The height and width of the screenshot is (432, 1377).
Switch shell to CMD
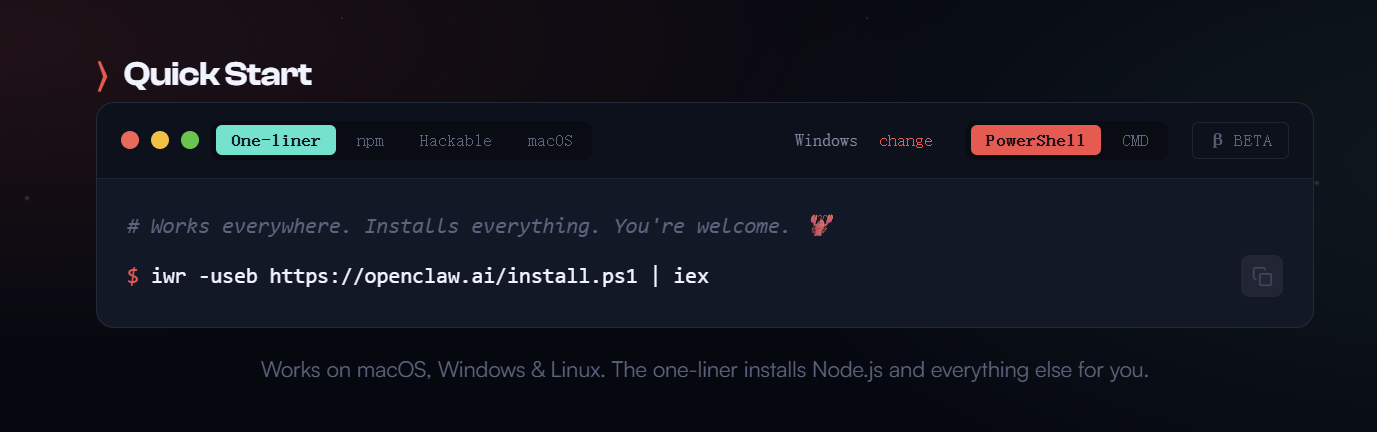(x=1135, y=141)
